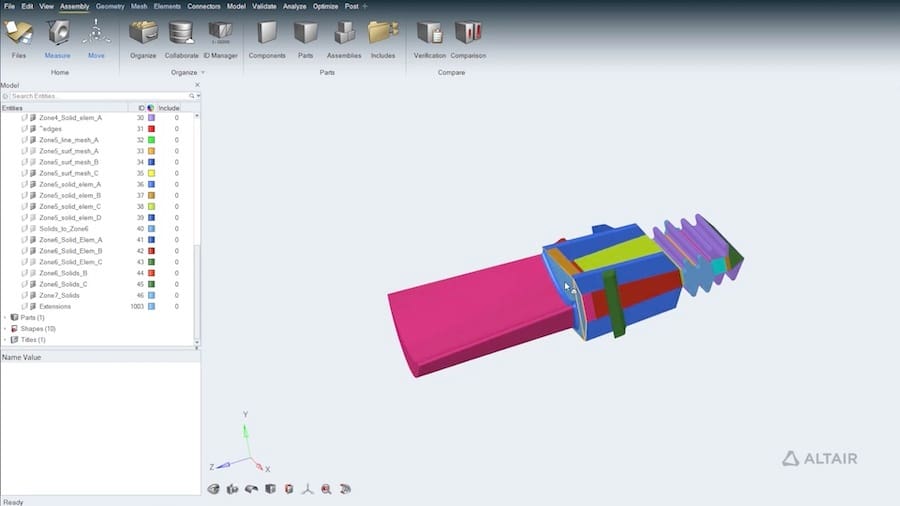This screenshot has height=506, width=900.
Task: Open the Components tool
Action: (x=267, y=39)
